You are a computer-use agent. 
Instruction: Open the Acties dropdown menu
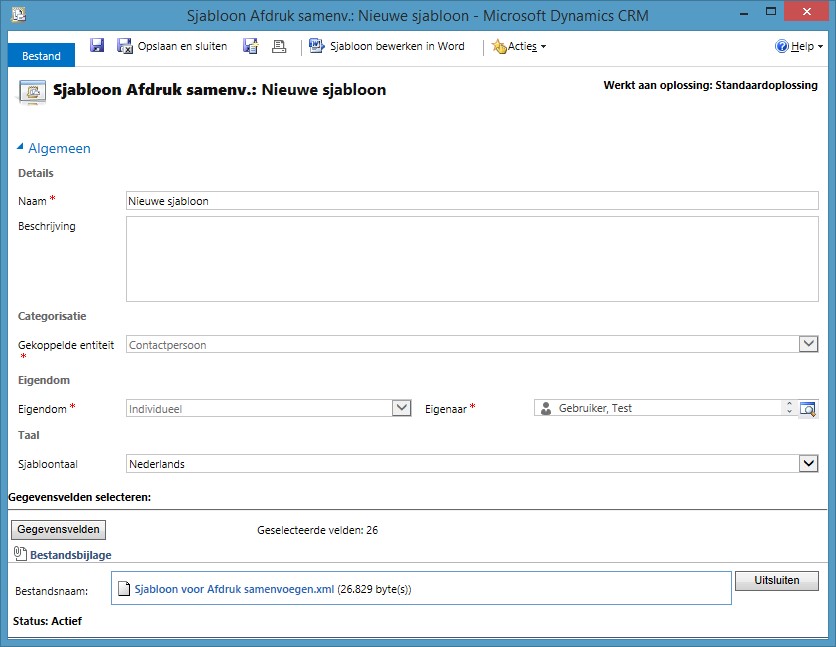point(519,47)
